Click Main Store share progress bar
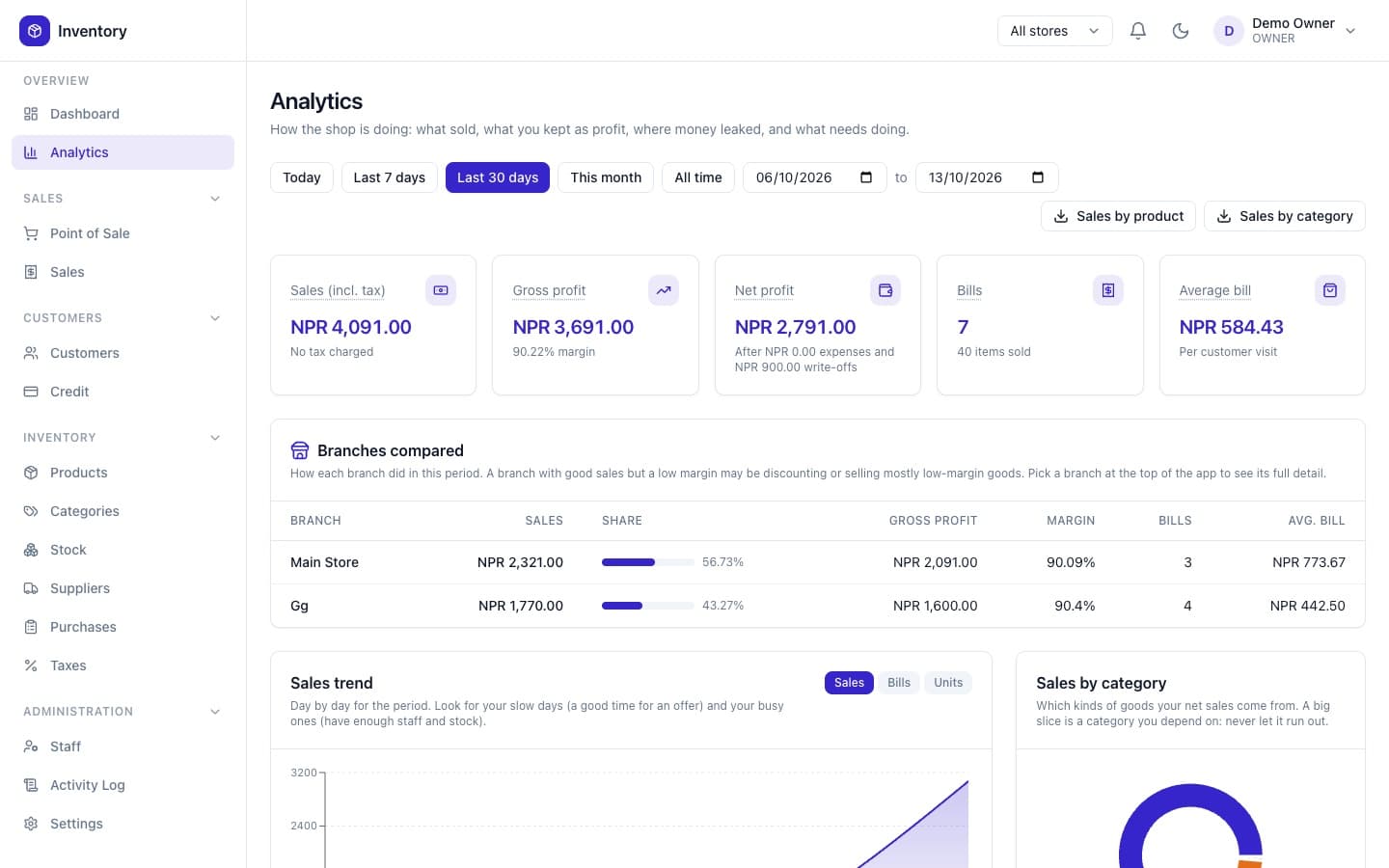 pos(648,562)
